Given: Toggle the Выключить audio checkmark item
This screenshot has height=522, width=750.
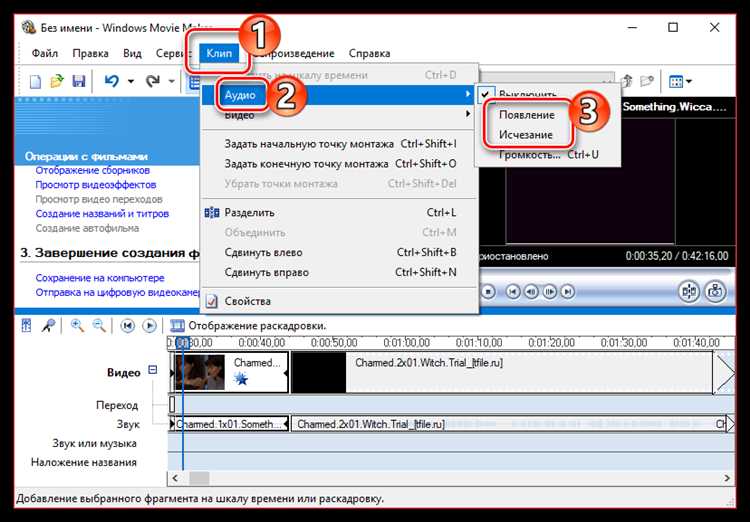Looking at the screenshot, I should (547, 95).
